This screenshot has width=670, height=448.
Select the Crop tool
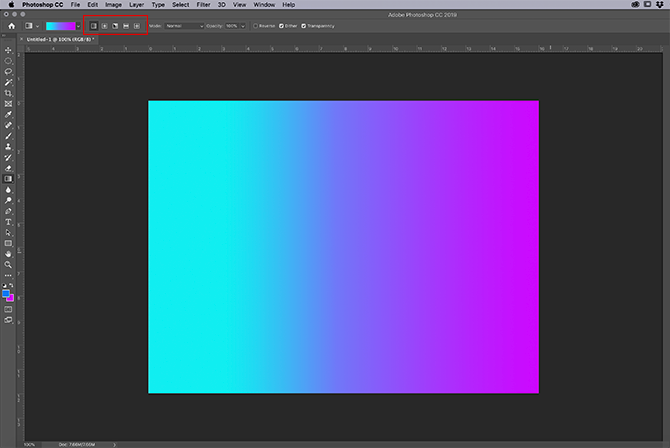pyautogui.click(x=9, y=93)
